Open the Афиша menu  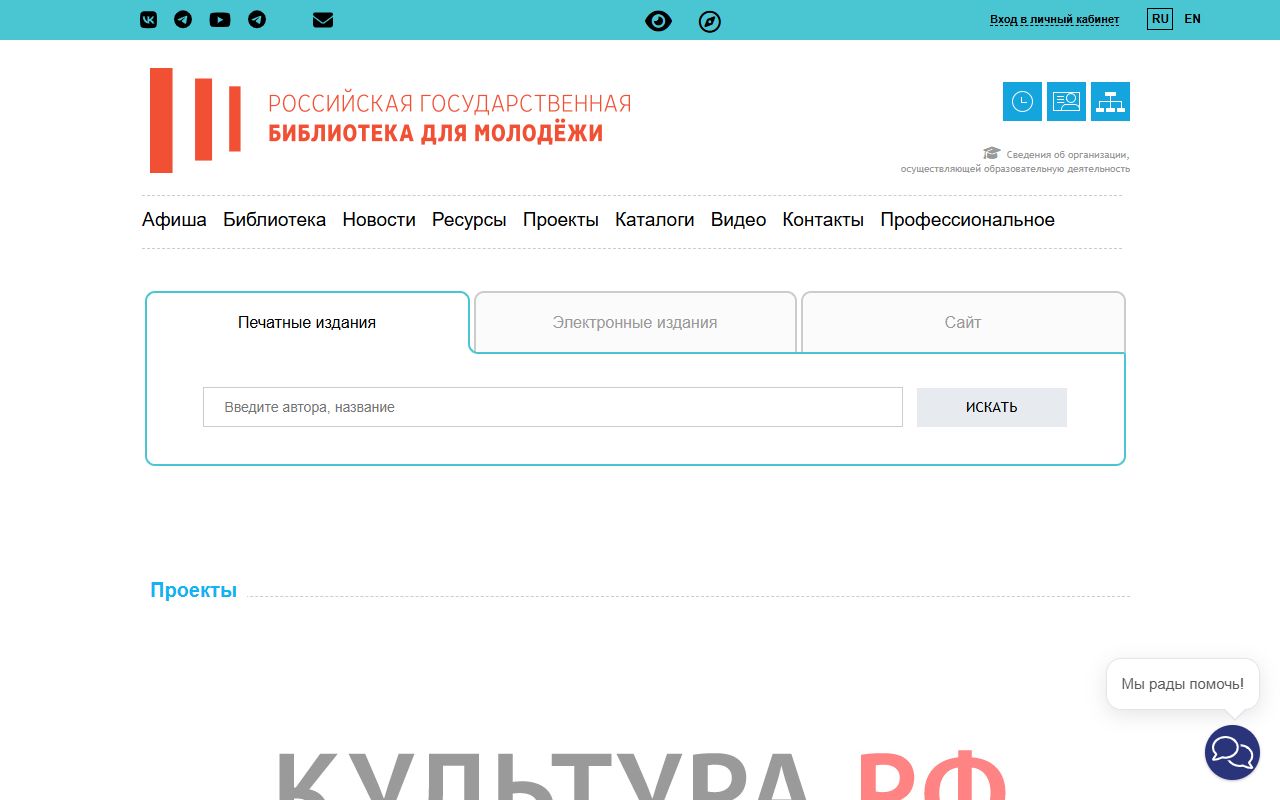pyautogui.click(x=174, y=220)
